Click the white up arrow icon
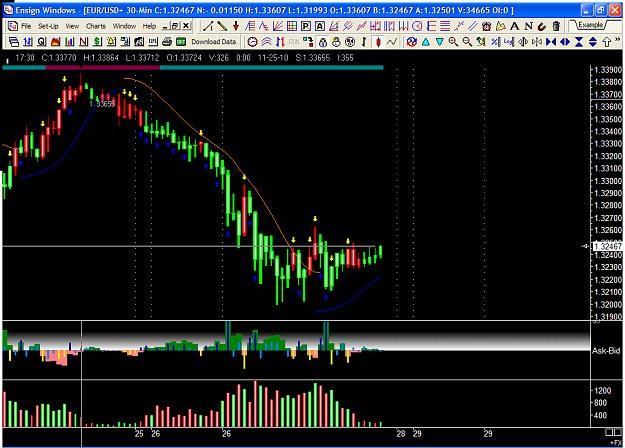 coord(607,41)
